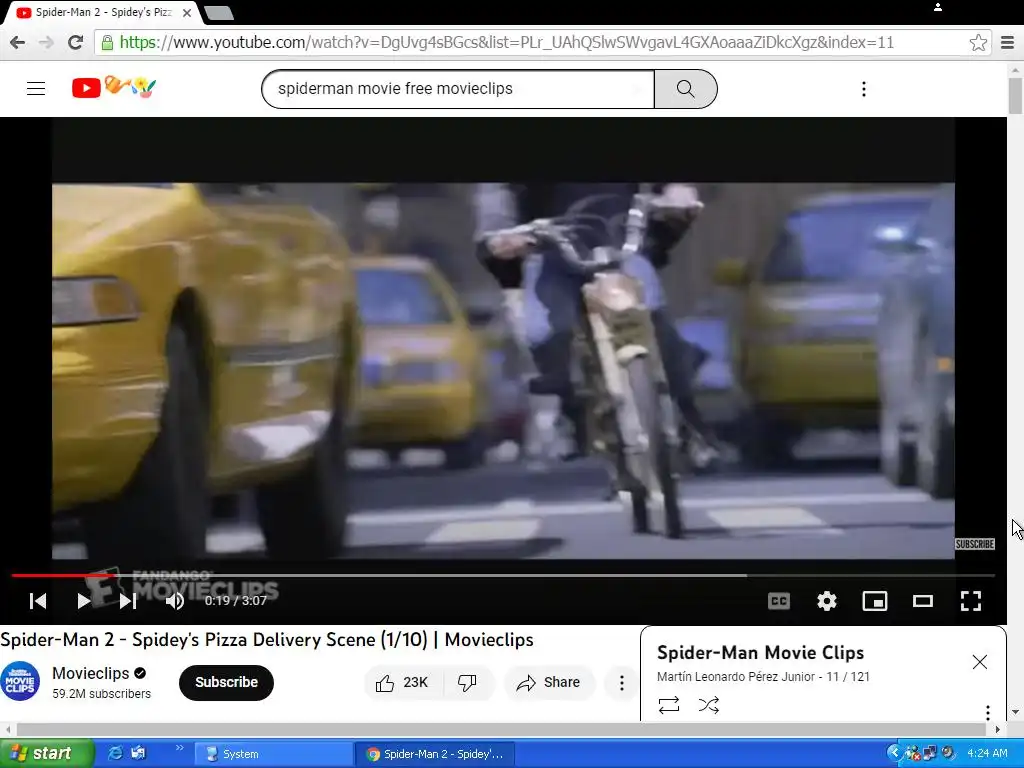Dislike this video
Screen dimensions: 1024x768
467,683
